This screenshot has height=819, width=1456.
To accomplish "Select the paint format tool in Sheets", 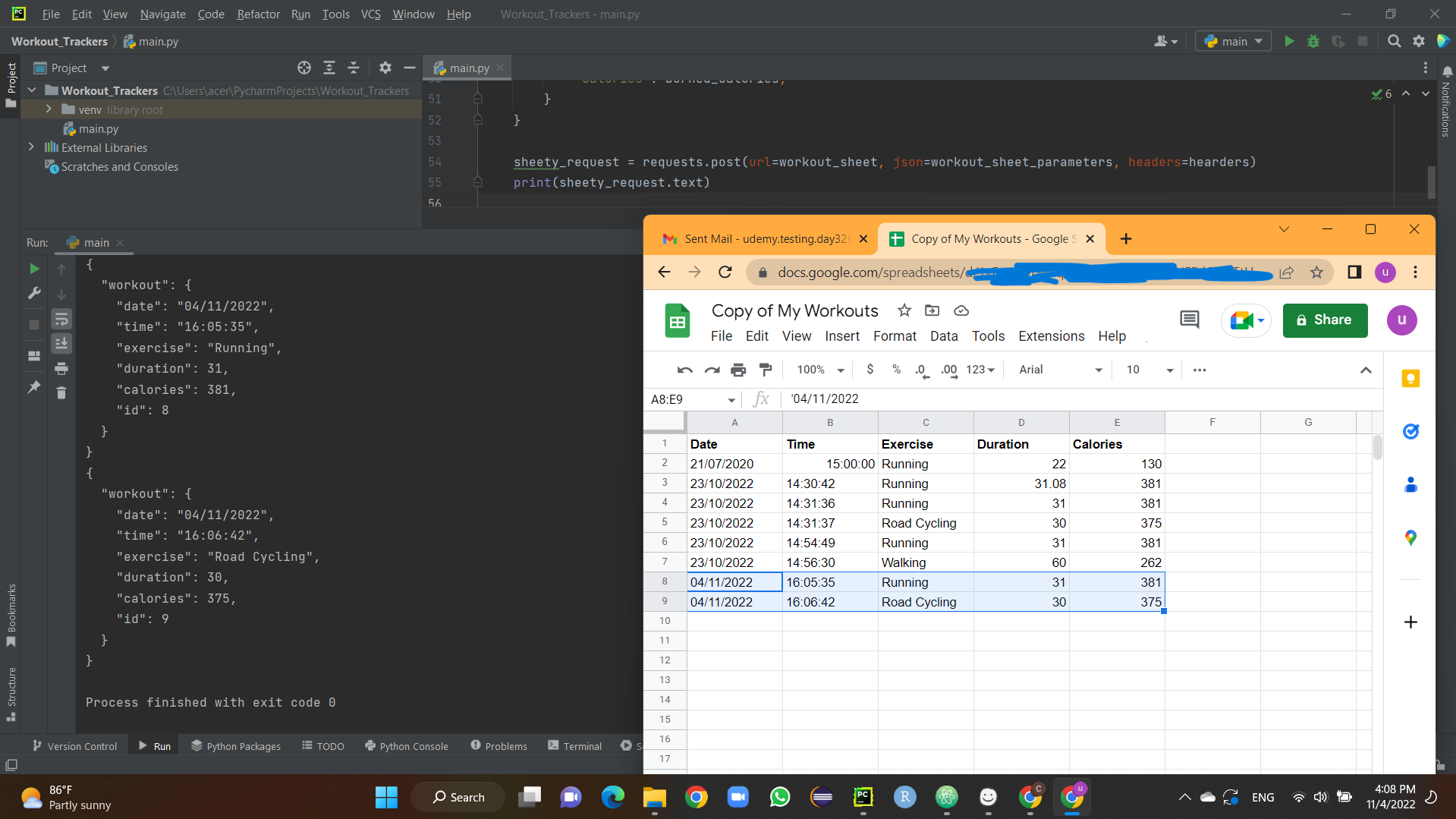I will coord(766,370).
